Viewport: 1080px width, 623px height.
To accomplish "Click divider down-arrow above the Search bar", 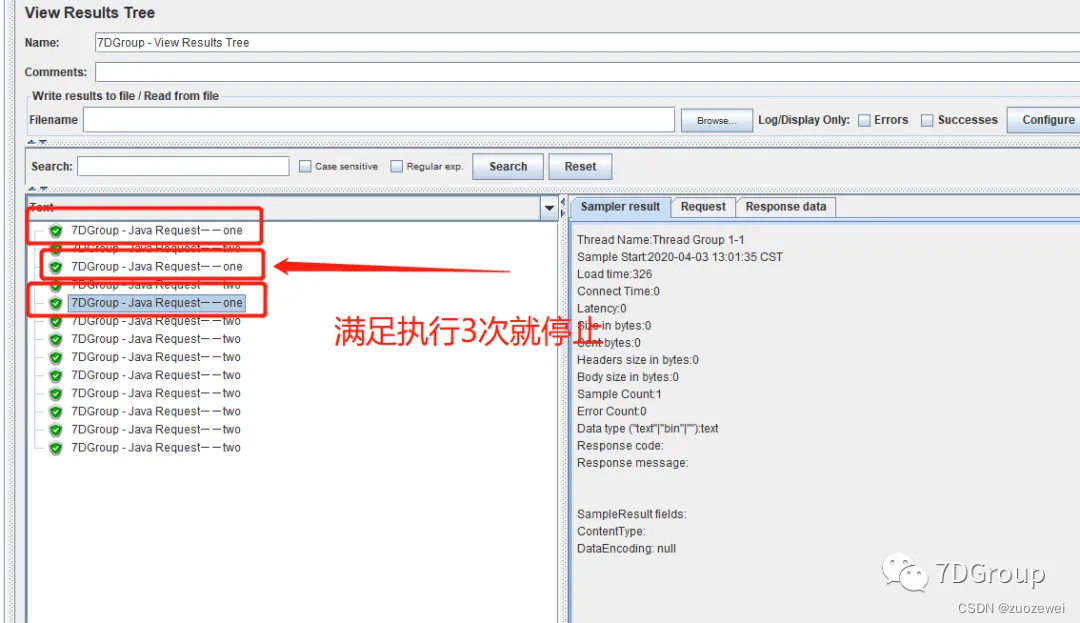I will pos(43,142).
